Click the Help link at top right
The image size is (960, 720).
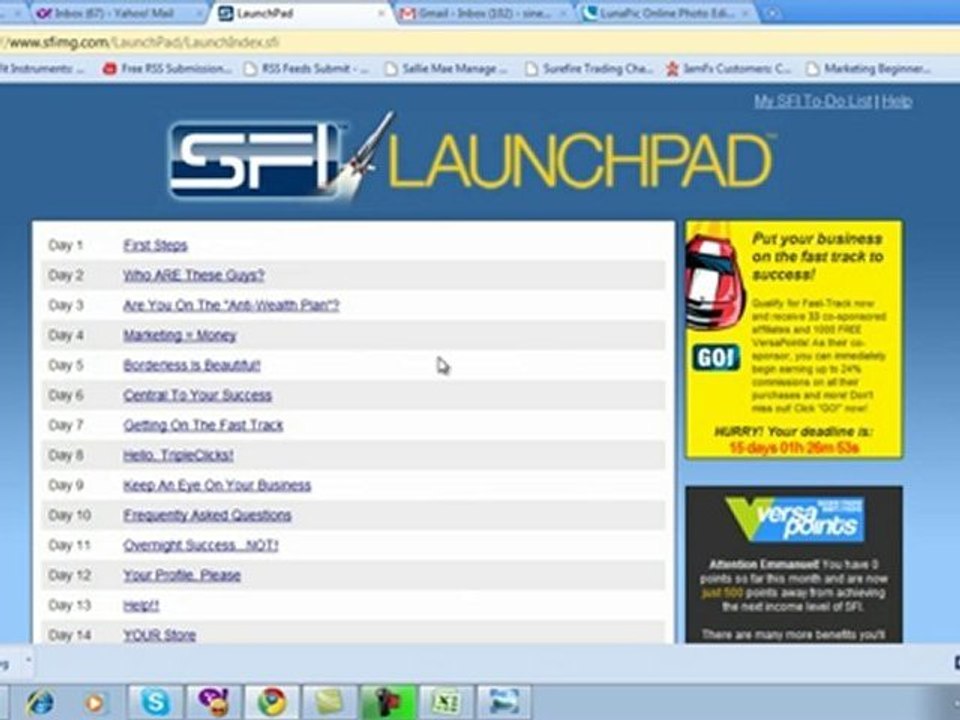pos(897,101)
